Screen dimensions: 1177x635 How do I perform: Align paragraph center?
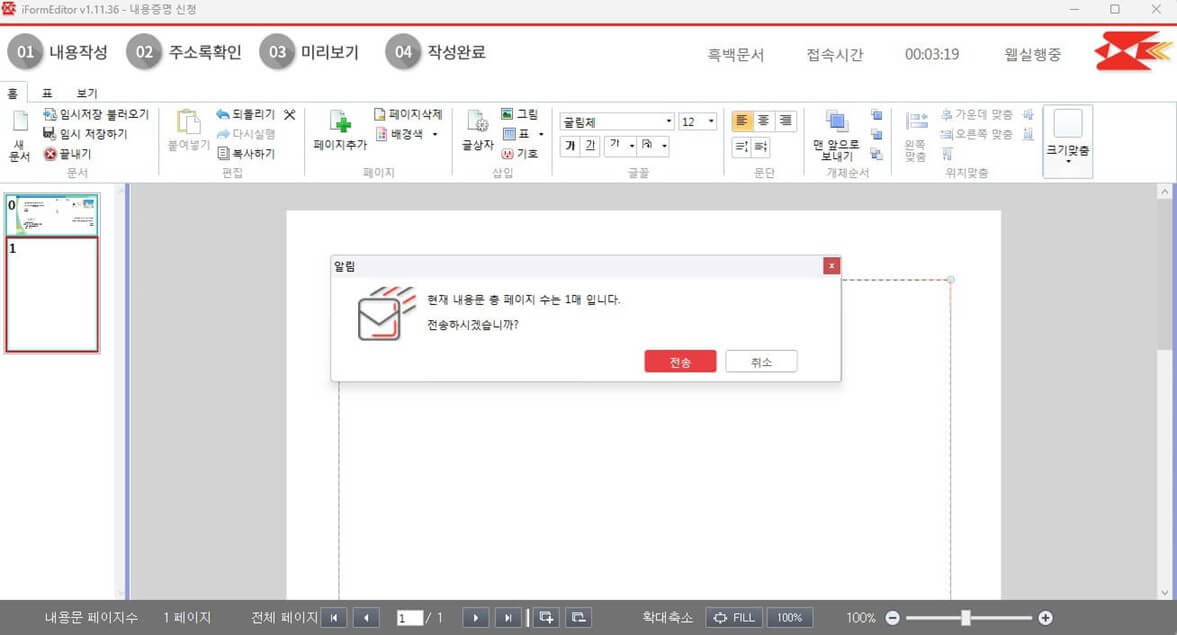[763, 121]
